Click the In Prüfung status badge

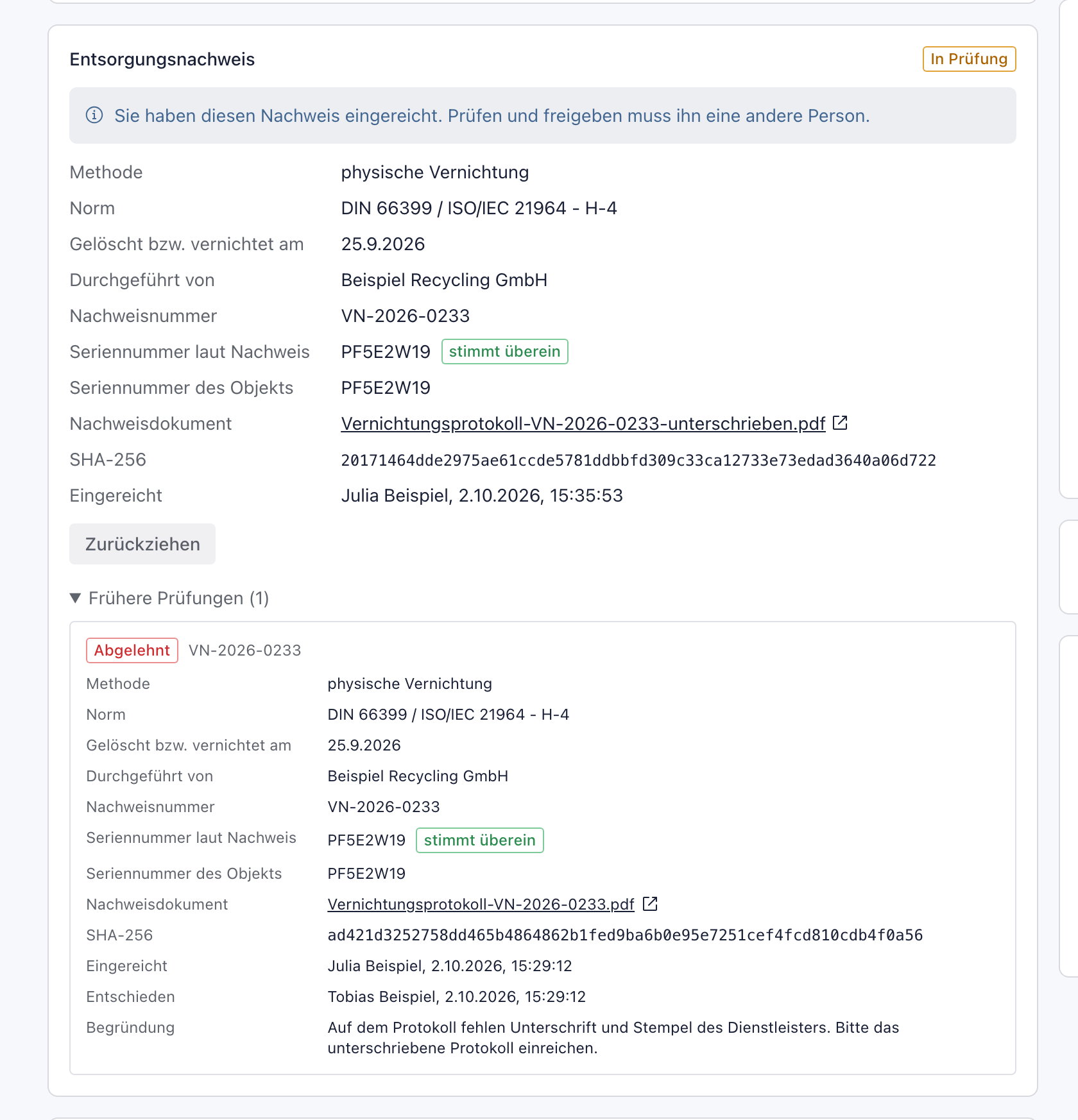click(969, 59)
